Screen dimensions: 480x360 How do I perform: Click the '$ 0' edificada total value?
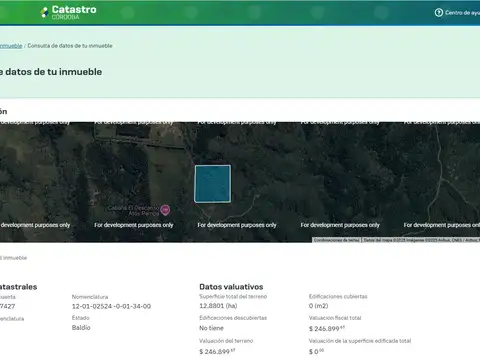316,351
